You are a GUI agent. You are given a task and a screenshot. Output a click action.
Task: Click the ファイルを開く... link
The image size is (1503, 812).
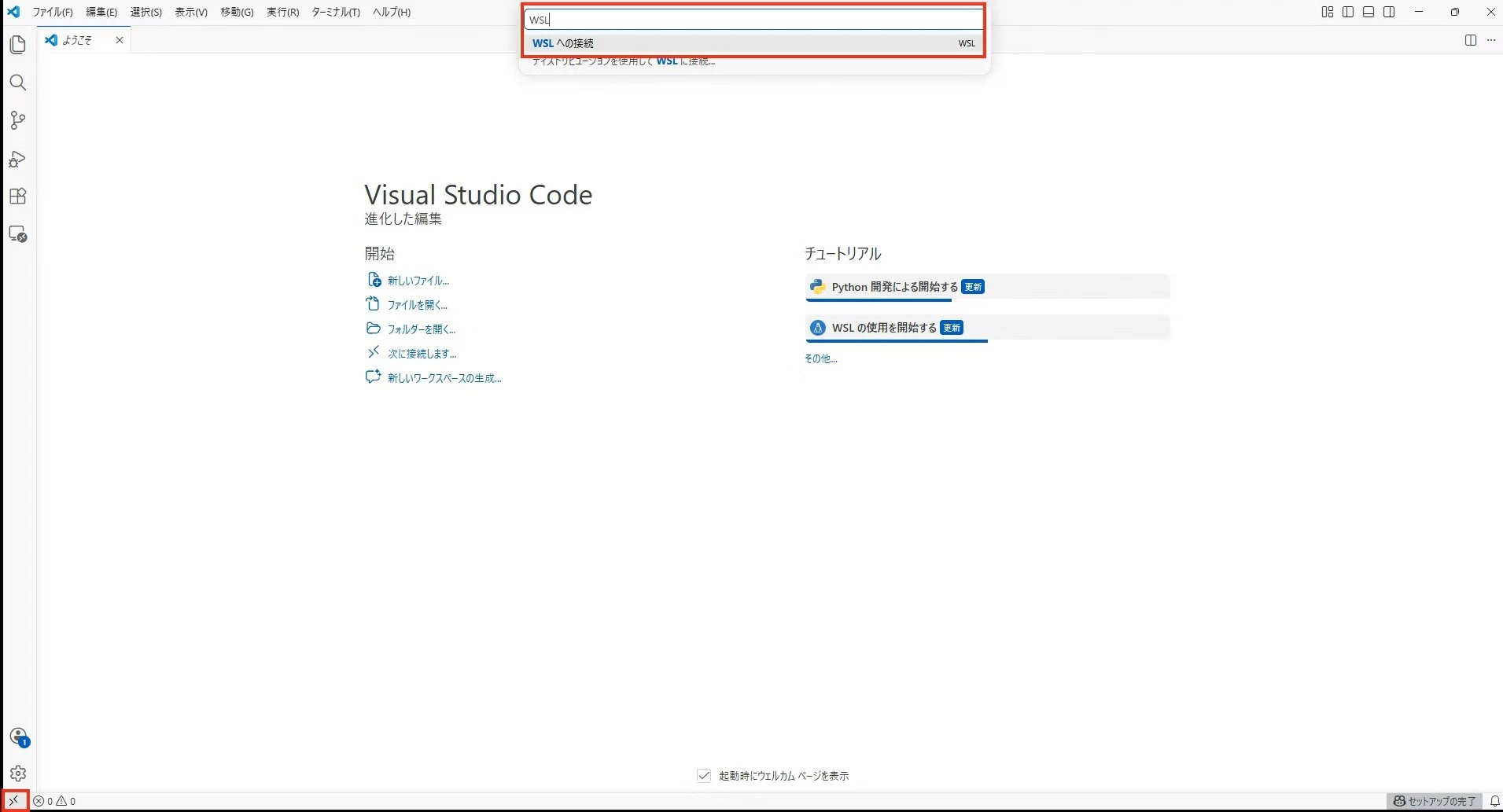tap(418, 305)
